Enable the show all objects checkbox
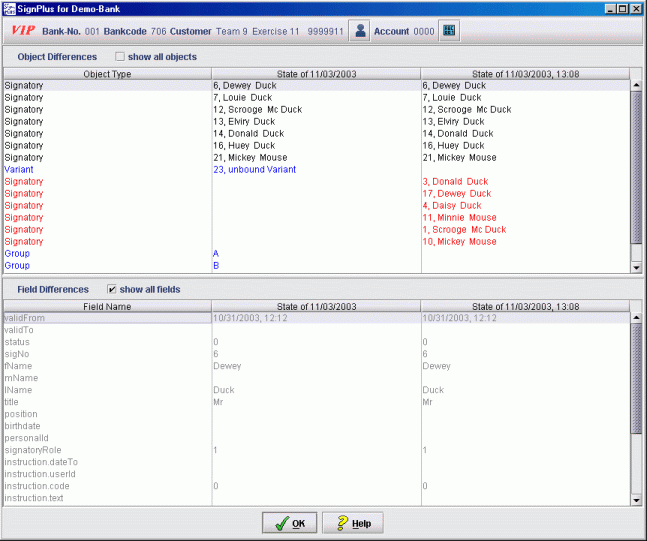 (121, 57)
